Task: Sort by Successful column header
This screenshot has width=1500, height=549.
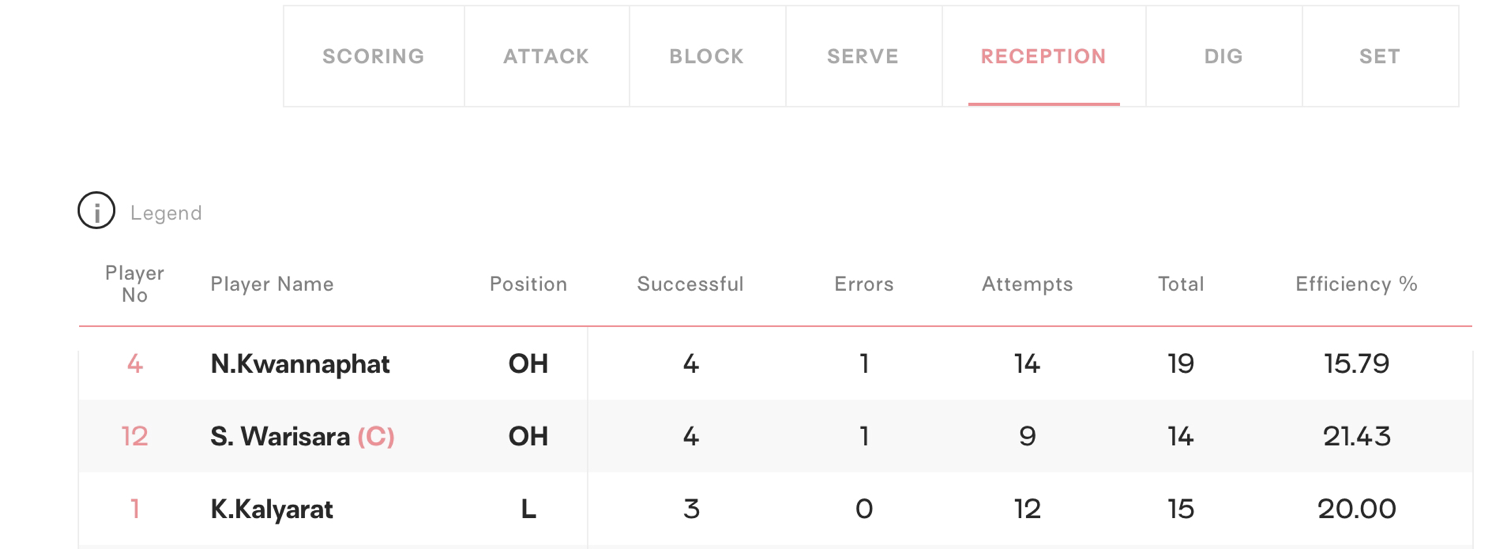Action: pos(690,284)
